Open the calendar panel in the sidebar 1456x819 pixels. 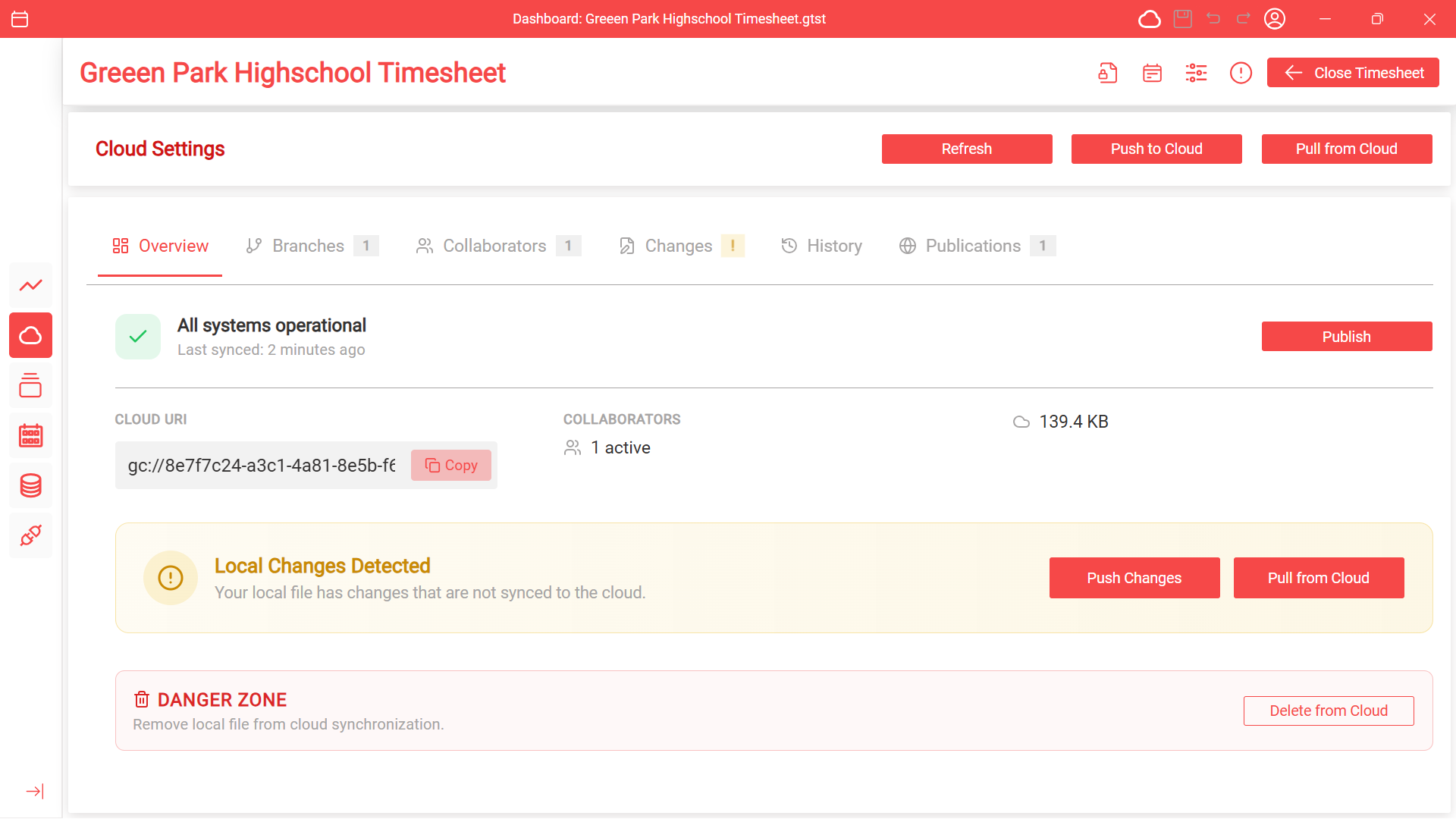pyautogui.click(x=30, y=435)
